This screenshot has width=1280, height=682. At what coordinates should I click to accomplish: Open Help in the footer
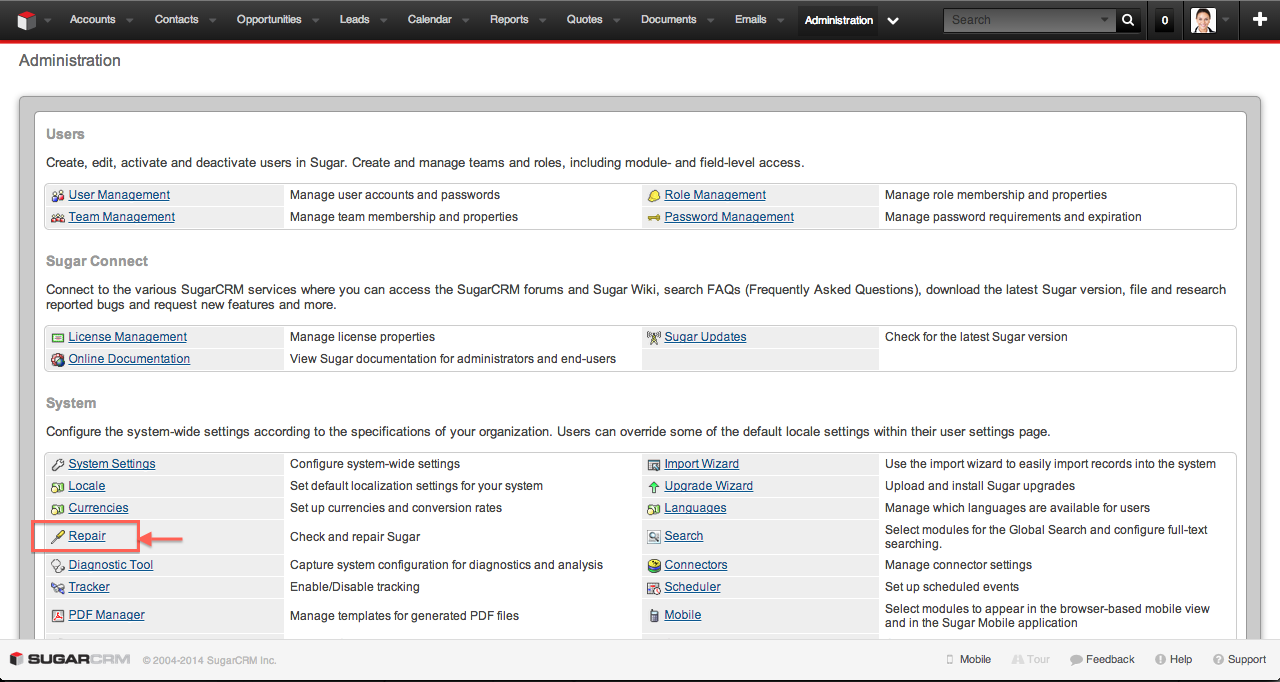(1173, 660)
